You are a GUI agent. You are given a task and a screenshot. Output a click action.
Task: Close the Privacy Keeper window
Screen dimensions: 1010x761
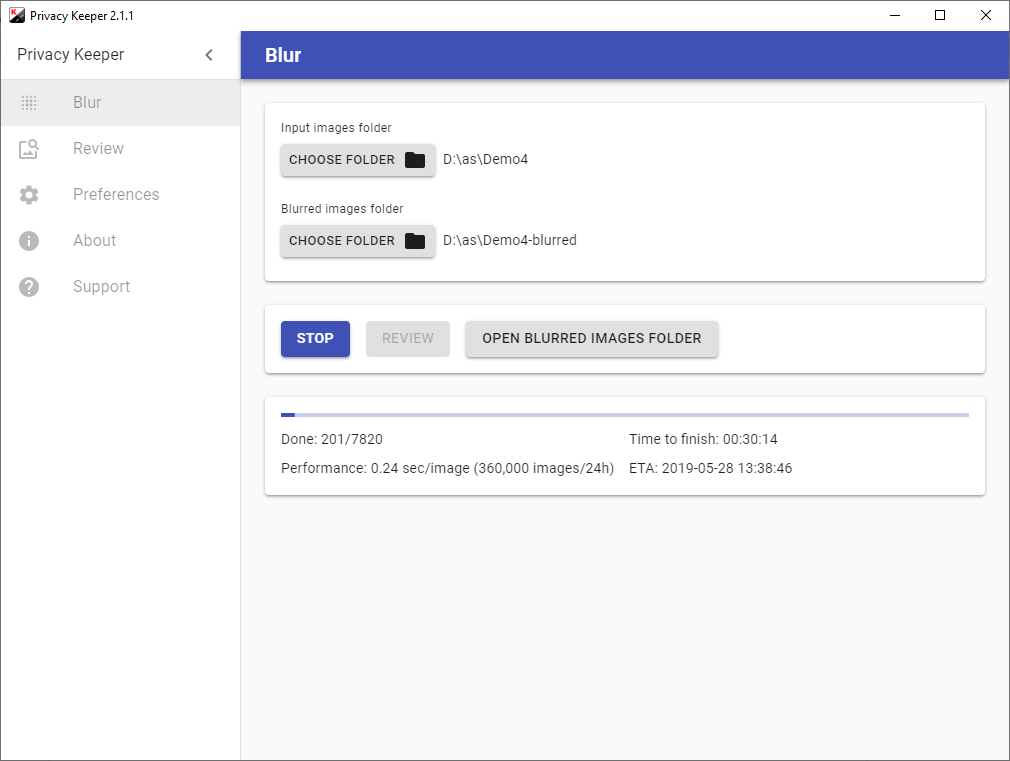pos(986,15)
